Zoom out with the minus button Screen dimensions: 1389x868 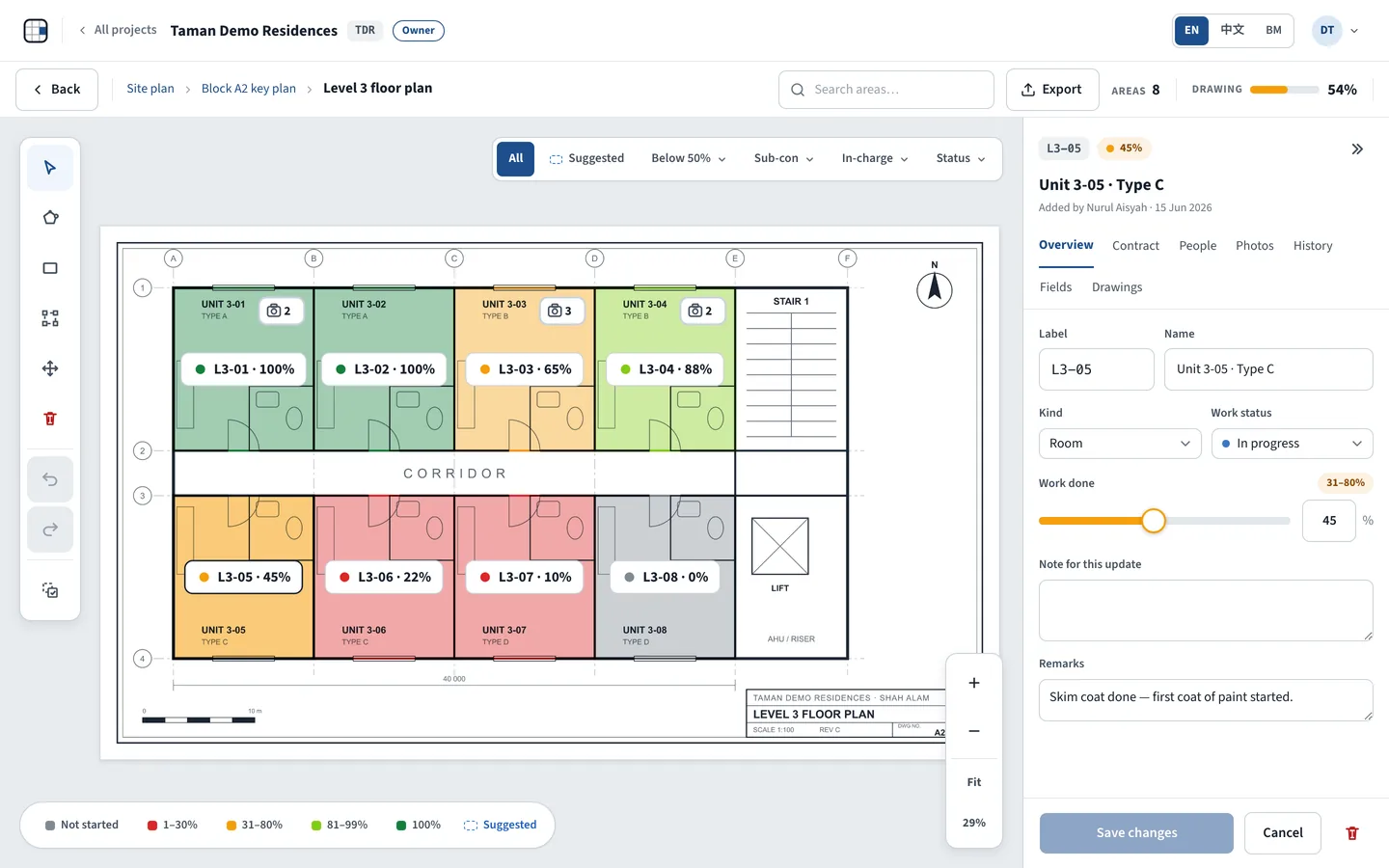click(974, 731)
